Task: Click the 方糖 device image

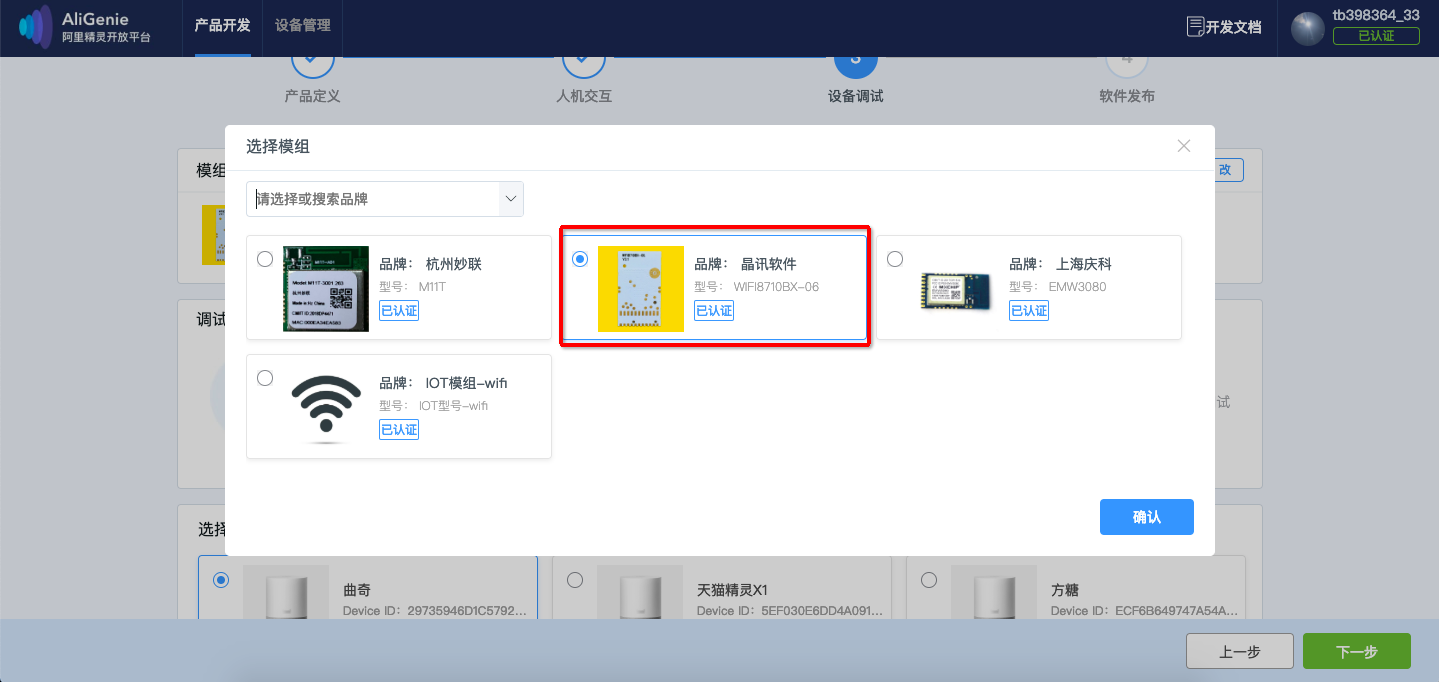Action: click(x=994, y=590)
